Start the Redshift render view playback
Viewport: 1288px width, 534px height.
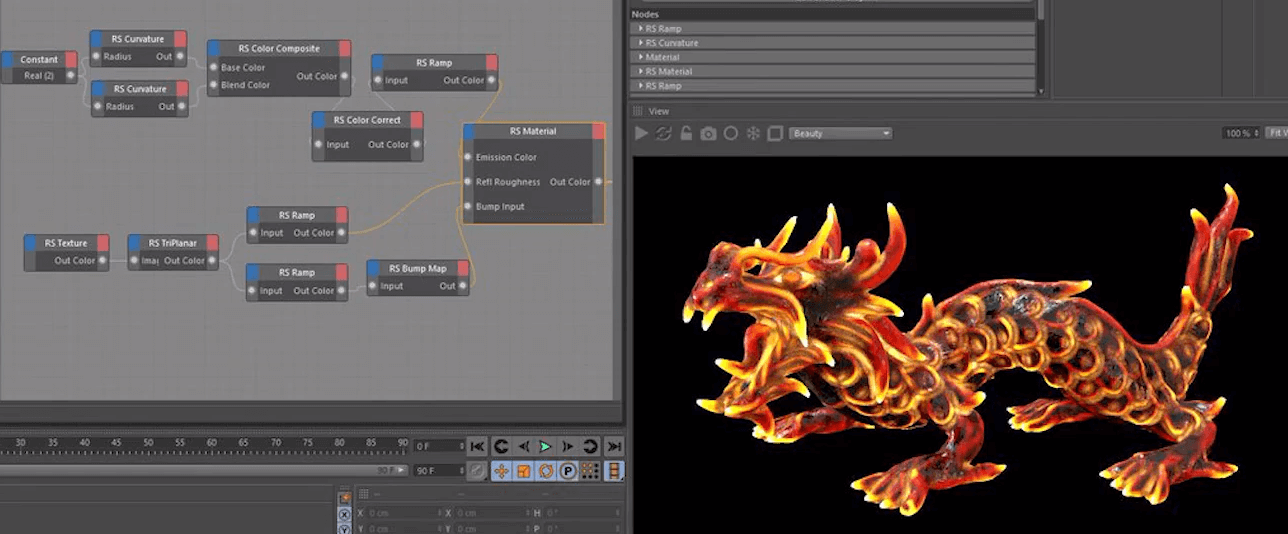coord(642,133)
